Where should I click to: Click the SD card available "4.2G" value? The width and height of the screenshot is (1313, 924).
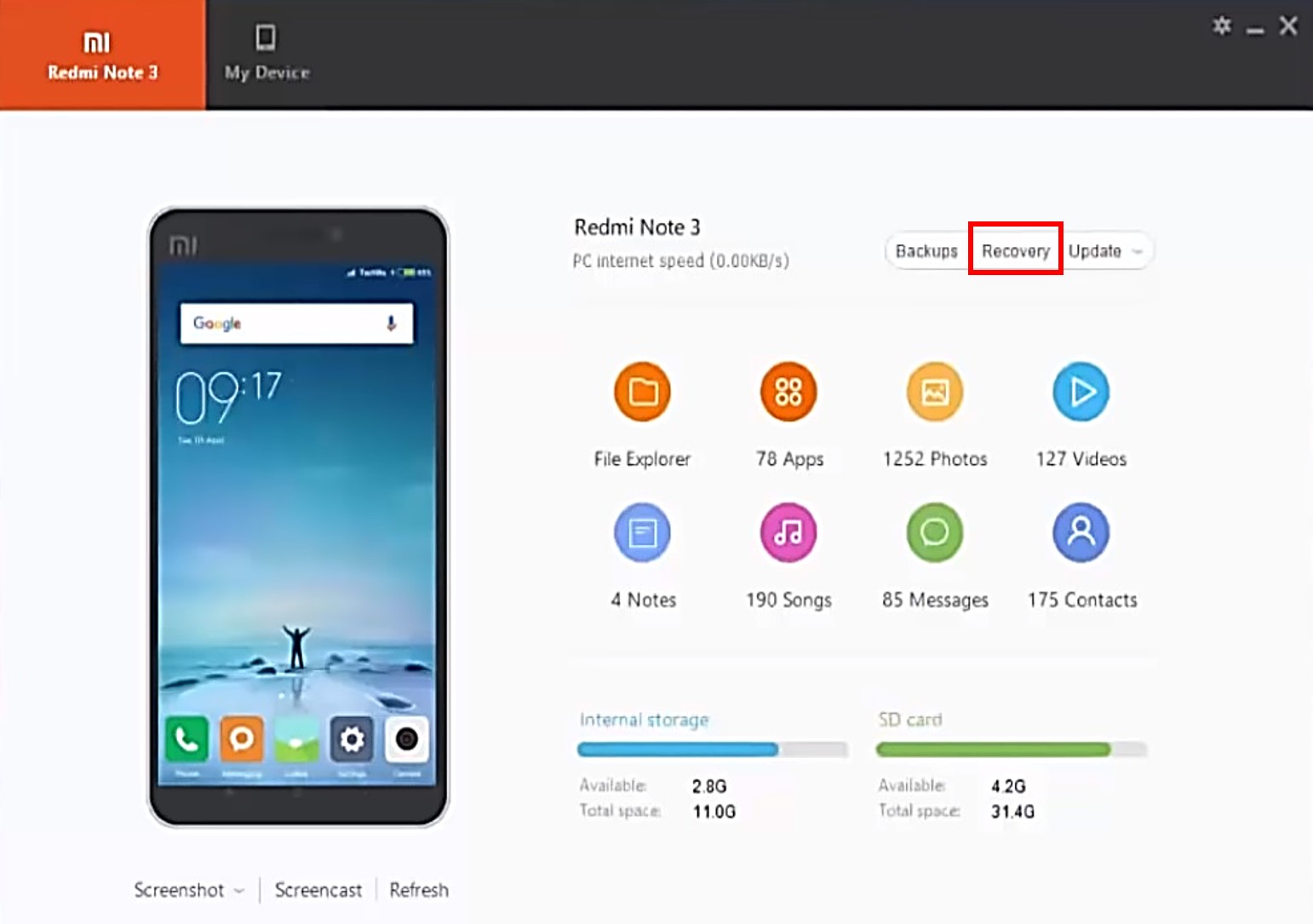[x=1008, y=786]
